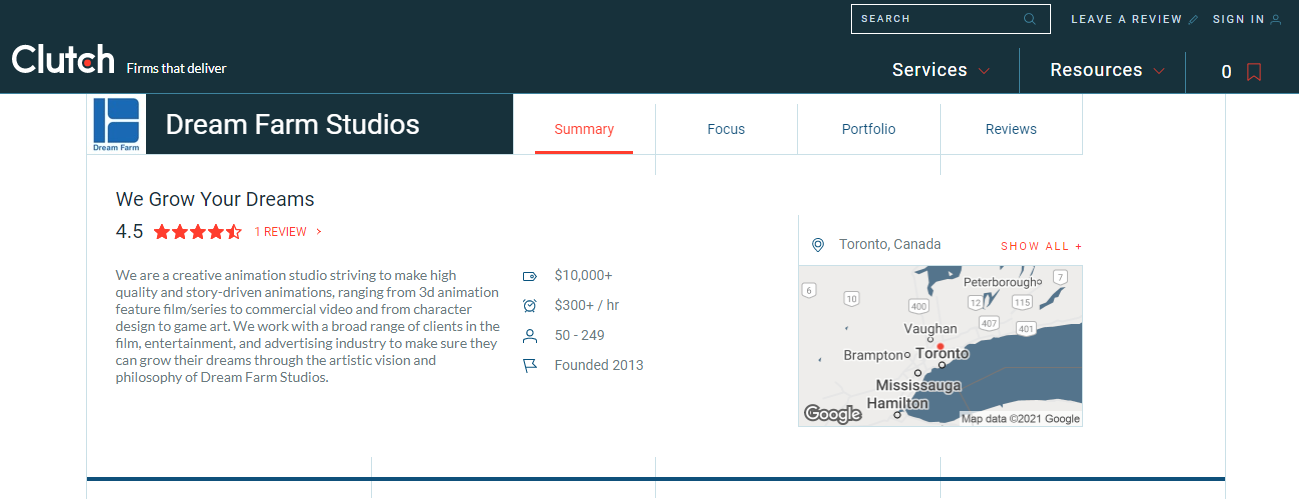The height and width of the screenshot is (499, 1299).
Task: Click the flag icon beside Founded 2013
Action: (530, 366)
